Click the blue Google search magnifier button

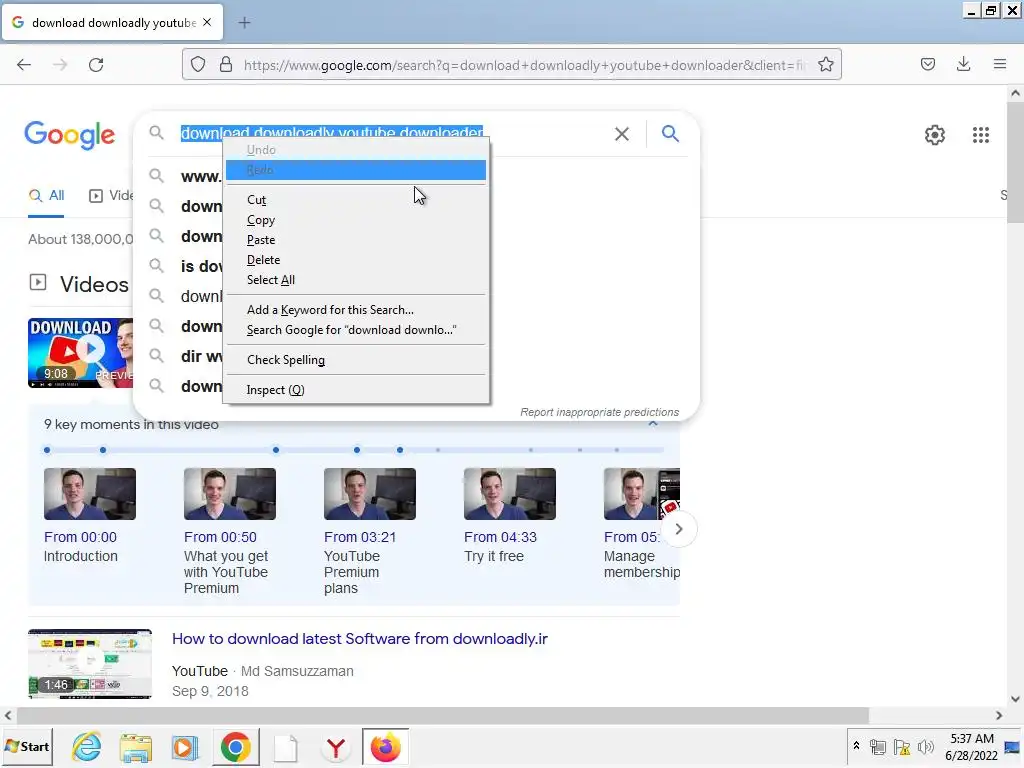click(670, 134)
